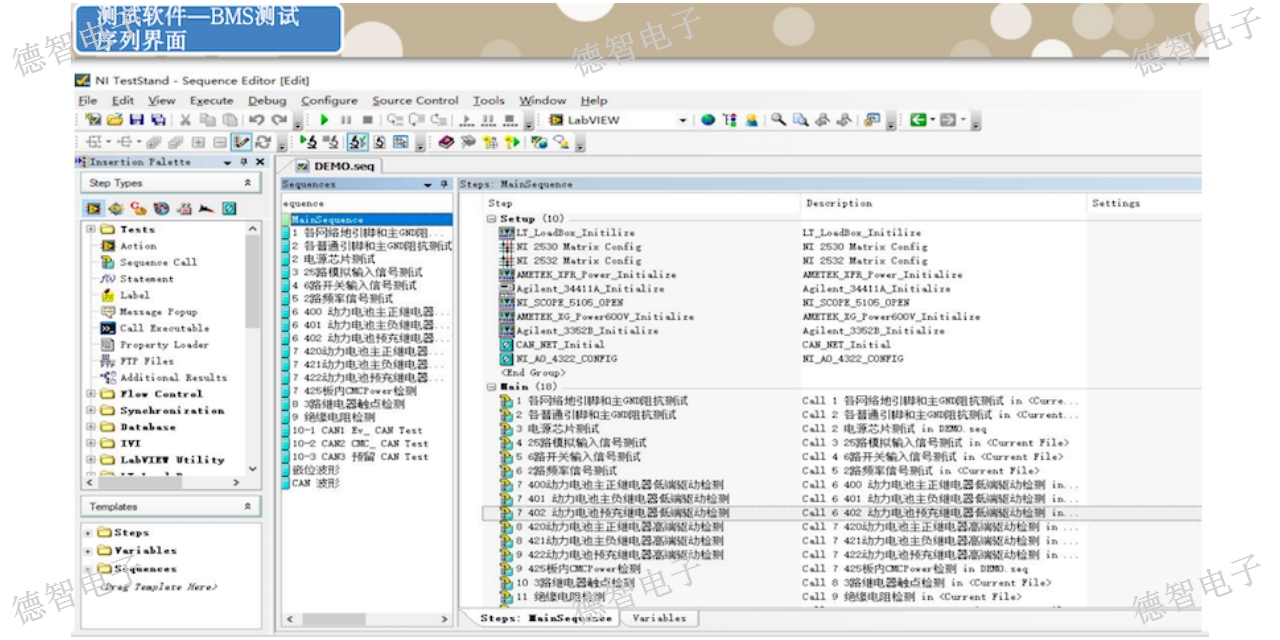Click the Sequence Call step type
This screenshot has width=1280, height=640.
tap(158, 262)
